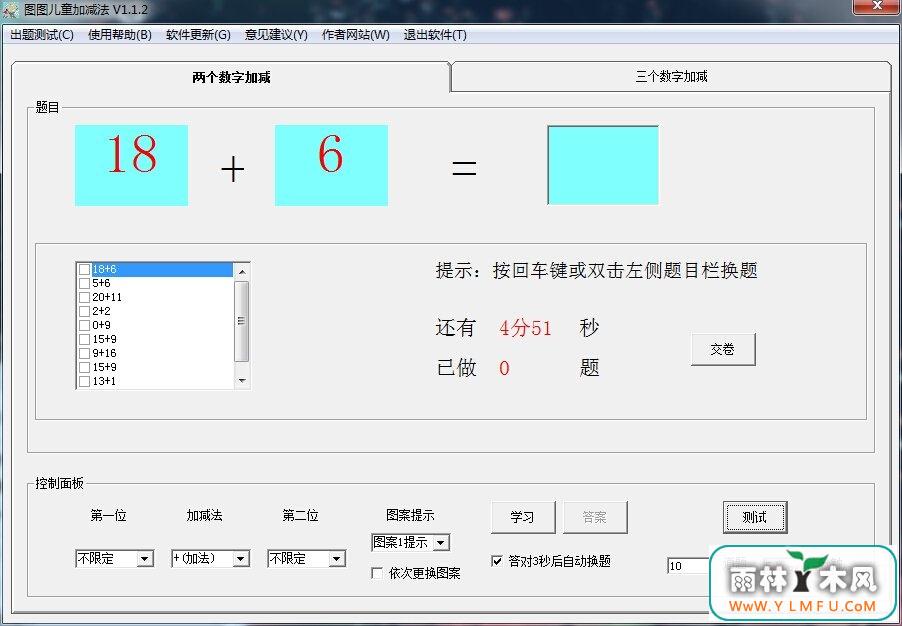Select the 18+6 row in question list
This screenshot has height=626, width=902.
[x=155, y=269]
